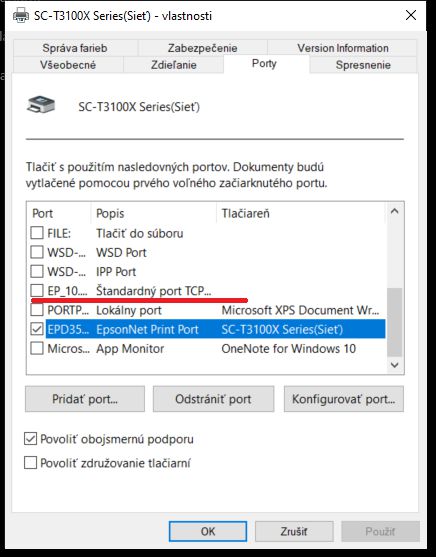Click the port list scroll up arrow
Viewport: 436px width, 557px height.
tap(394, 211)
